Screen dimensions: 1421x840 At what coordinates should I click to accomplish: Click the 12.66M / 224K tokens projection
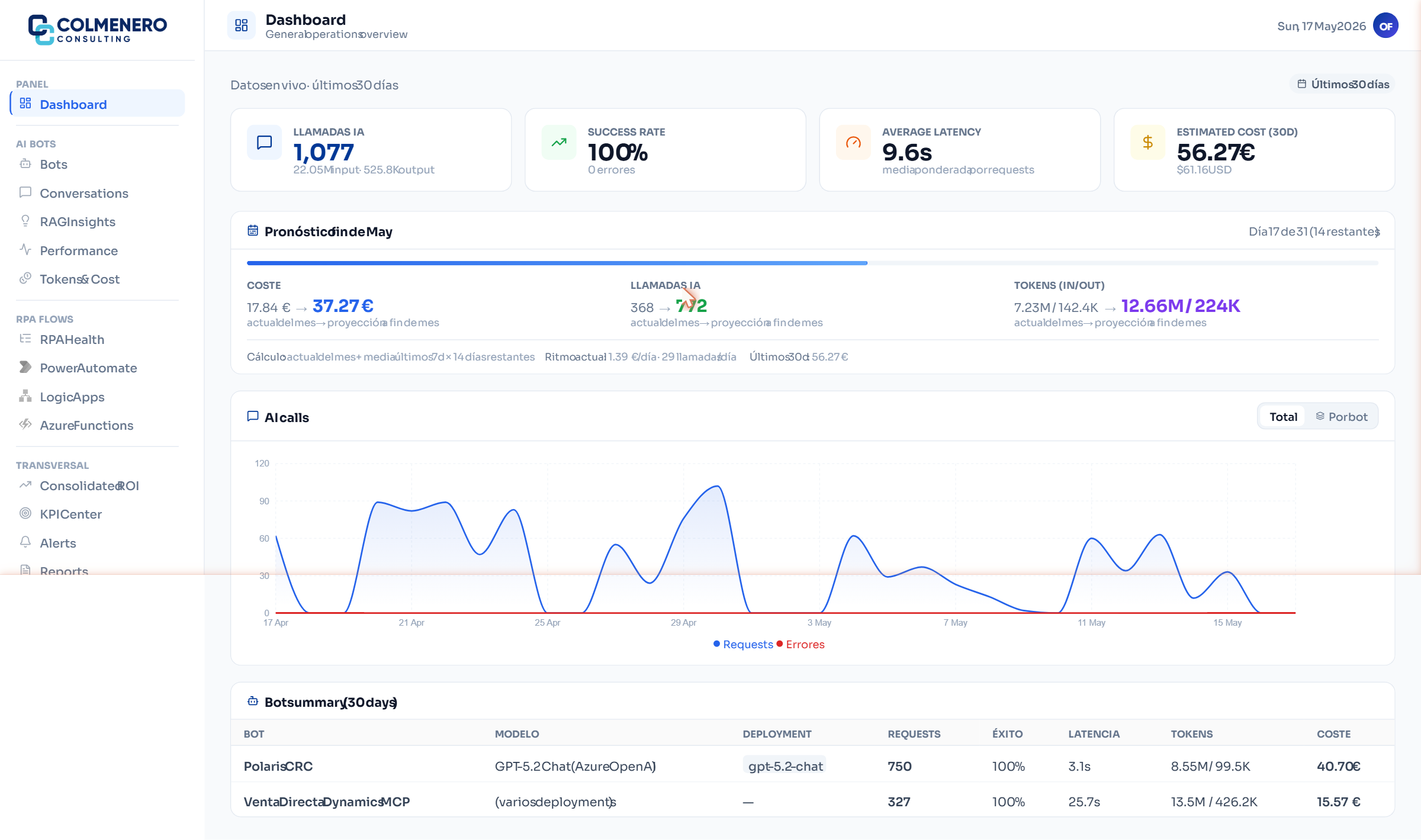1180,305
